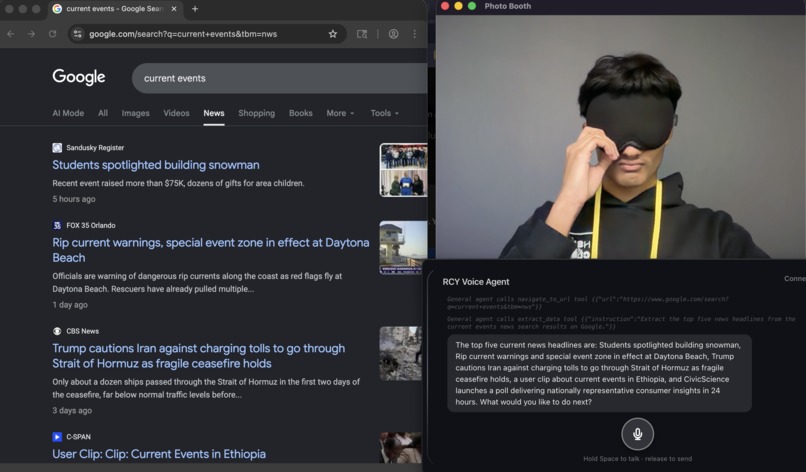Open Students spotlighted building snowman headline
The image size is (806, 472).
pos(156,165)
